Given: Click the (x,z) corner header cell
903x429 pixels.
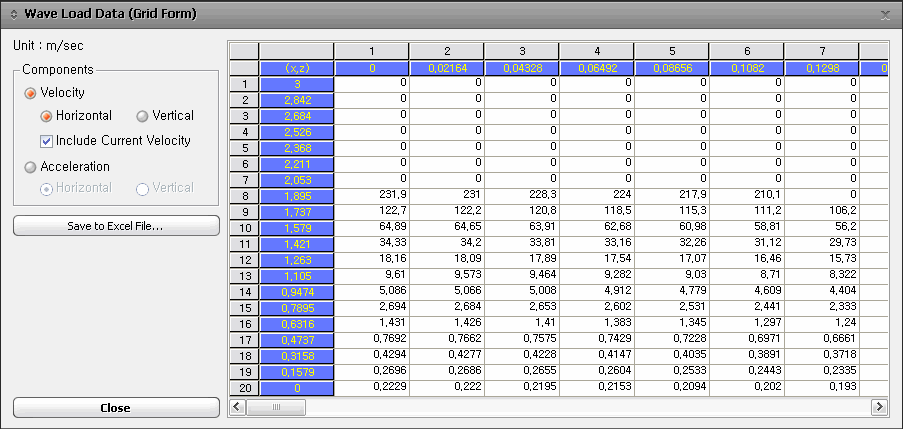Looking at the screenshot, I should coord(296,68).
